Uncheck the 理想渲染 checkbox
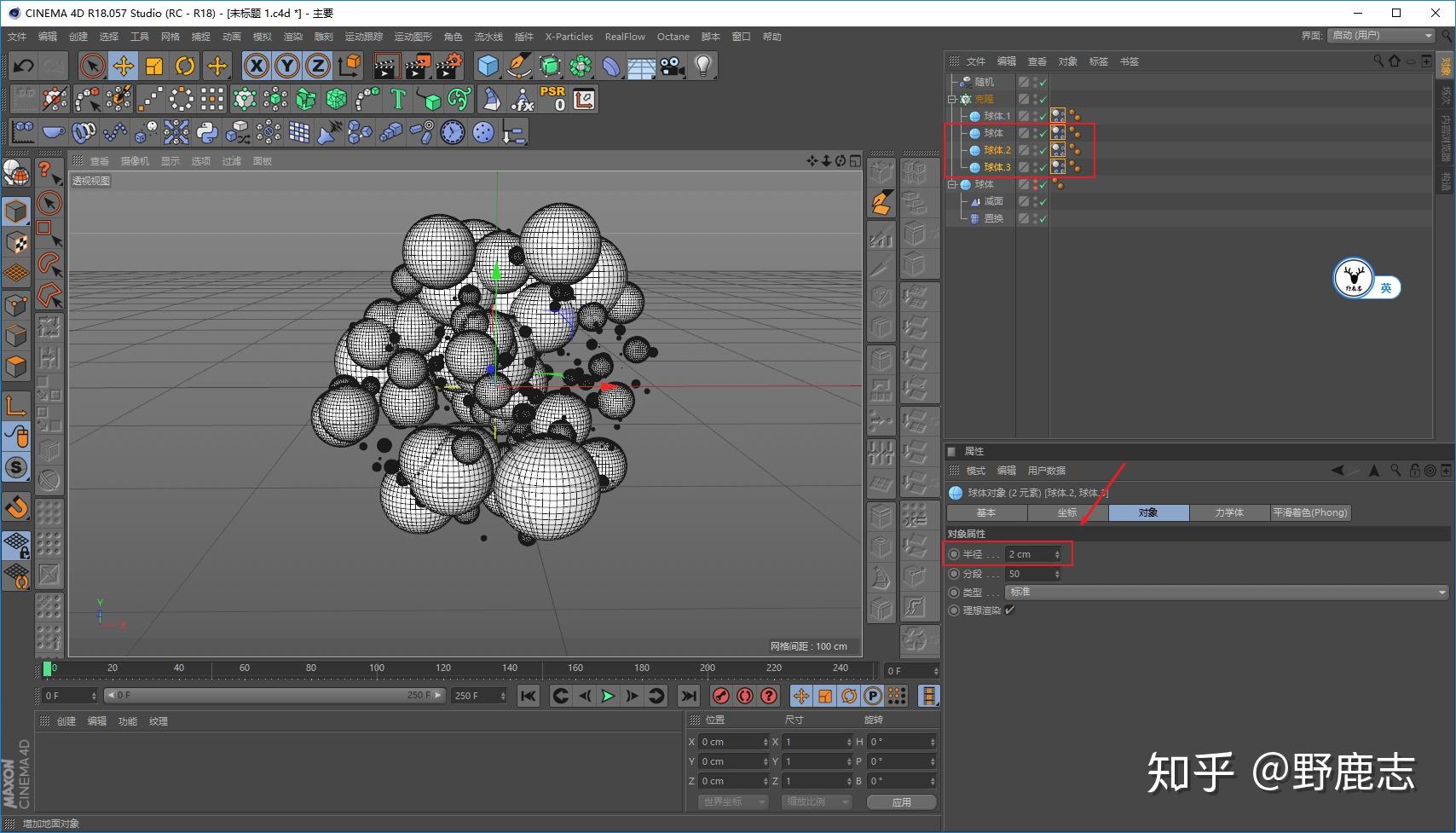Image resolution: width=1456 pixels, height=833 pixels. [1009, 610]
